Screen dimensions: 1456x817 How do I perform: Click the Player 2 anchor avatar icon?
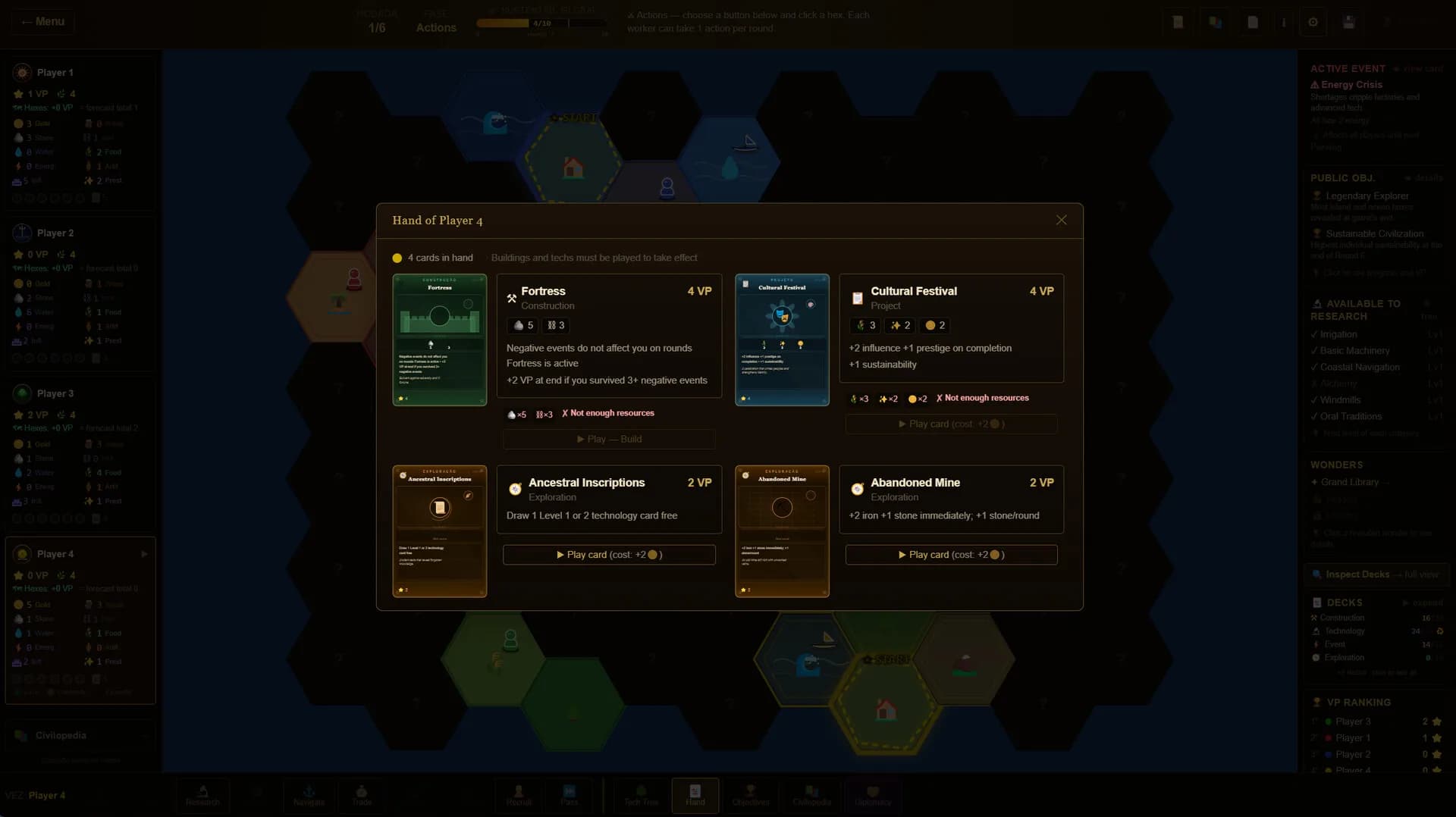22,233
